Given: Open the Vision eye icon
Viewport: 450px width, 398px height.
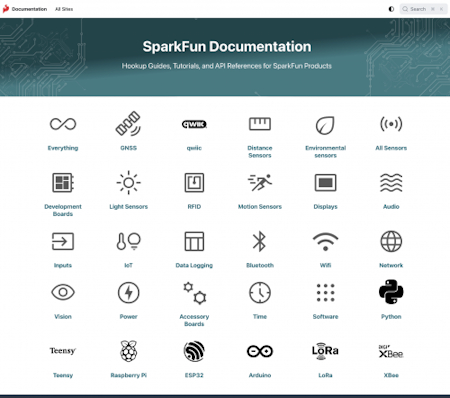Looking at the screenshot, I should [x=63, y=292].
